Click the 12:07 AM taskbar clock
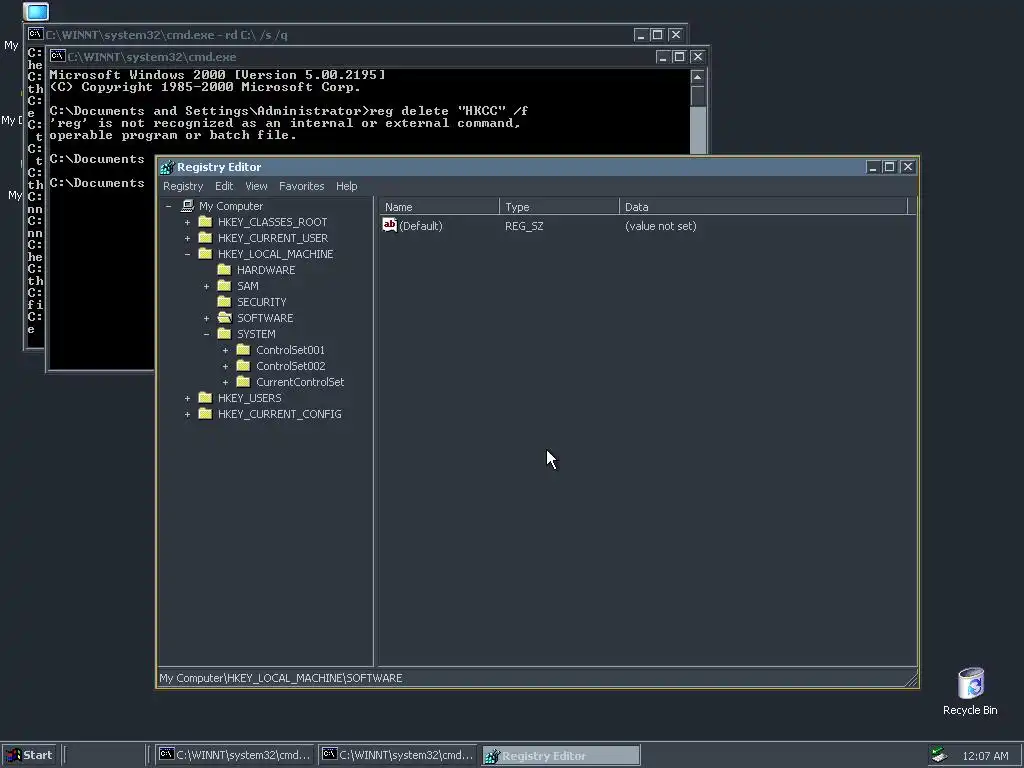The height and width of the screenshot is (768, 1024). click(985, 756)
